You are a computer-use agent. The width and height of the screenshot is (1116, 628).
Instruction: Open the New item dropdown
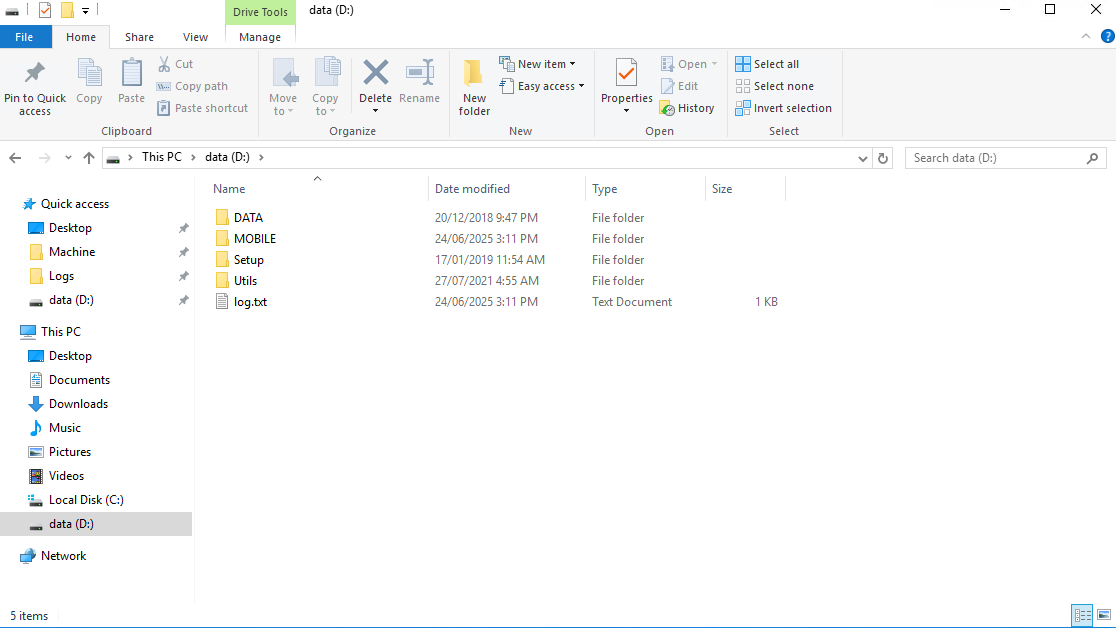[x=537, y=64]
